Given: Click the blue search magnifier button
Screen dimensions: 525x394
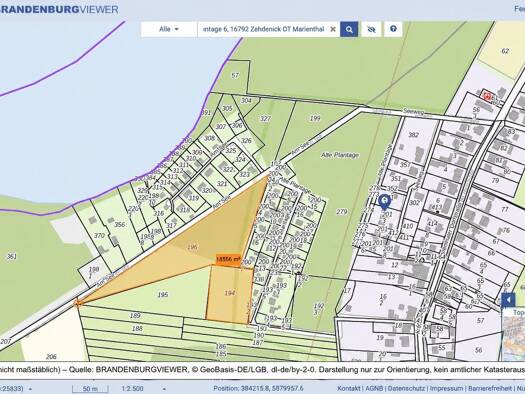Looking at the screenshot, I should click(349, 29).
